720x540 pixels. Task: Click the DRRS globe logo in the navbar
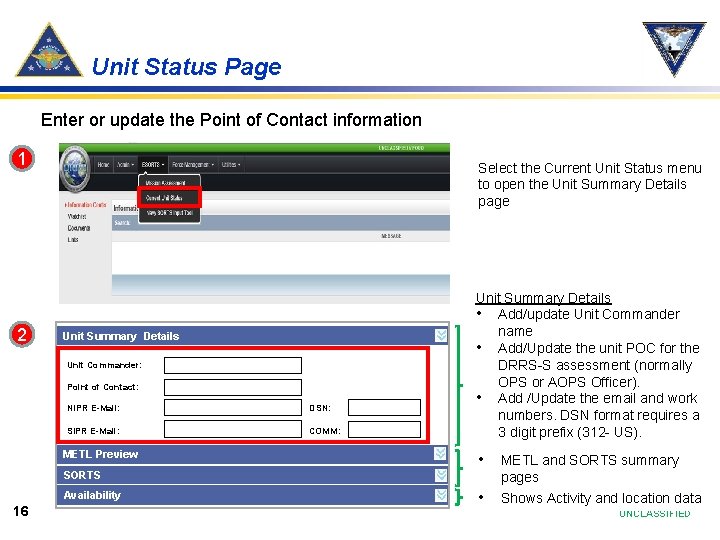[75, 169]
